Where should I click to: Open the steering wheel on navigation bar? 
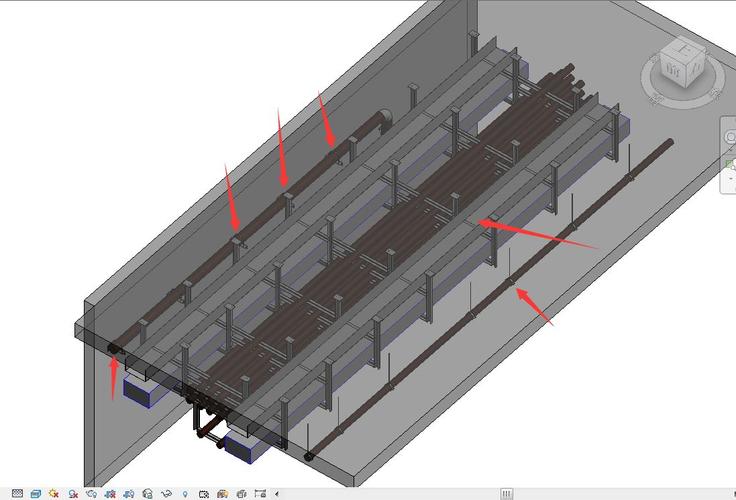(x=730, y=137)
